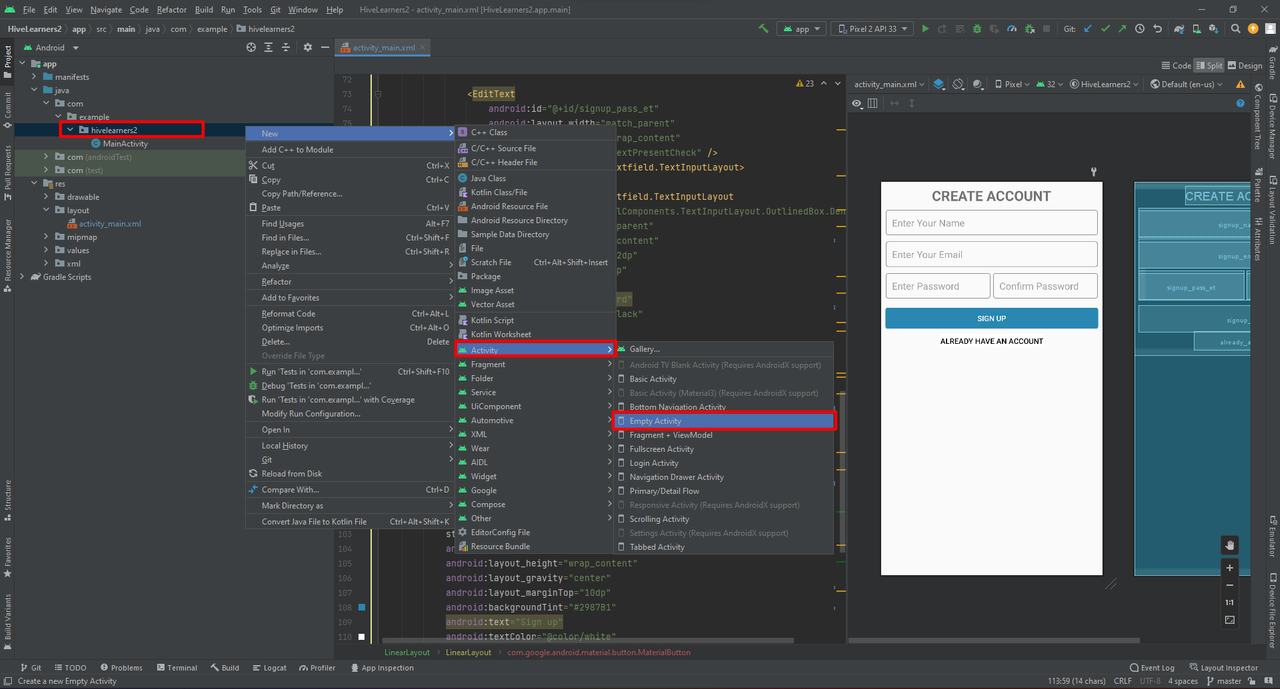Click the Git rollback undo icon
The height and width of the screenshot is (689, 1280).
tap(1158, 29)
